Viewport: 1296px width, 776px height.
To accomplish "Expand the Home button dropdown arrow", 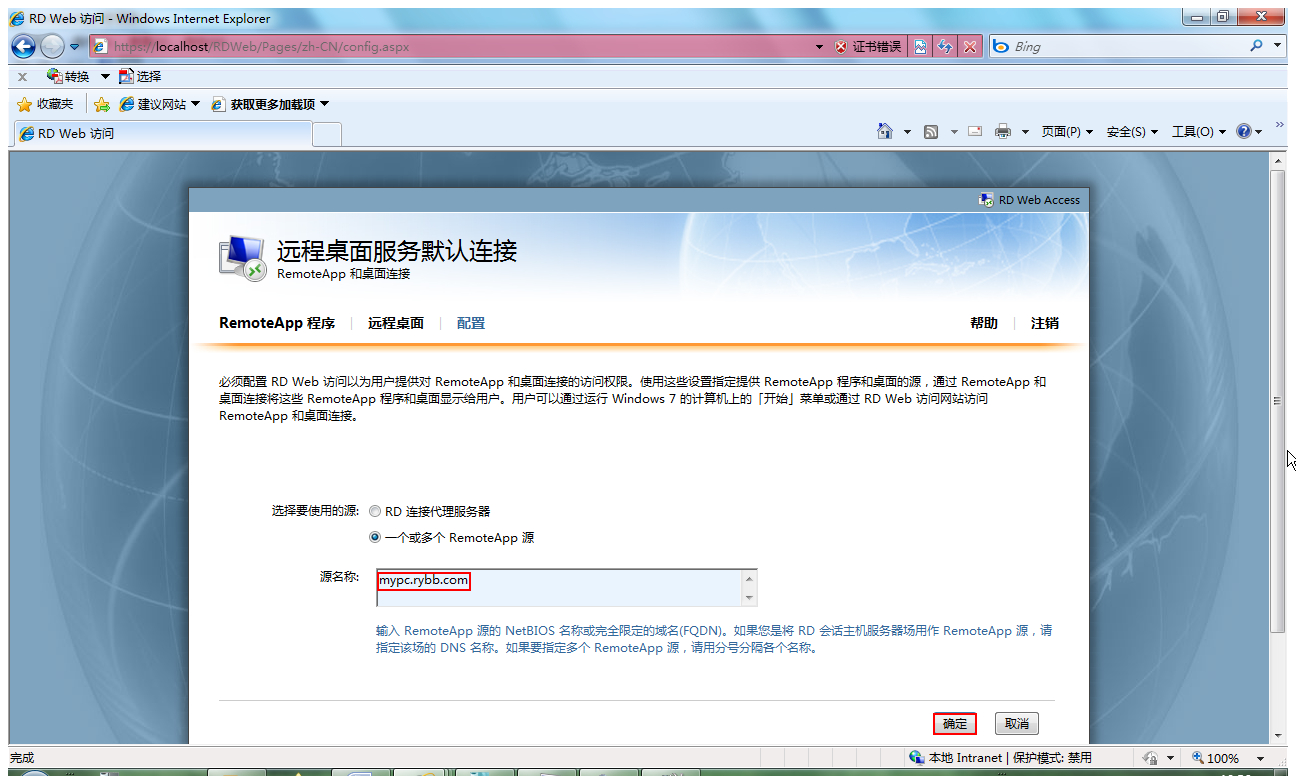I will pyautogui.click(x=907, y=132).
